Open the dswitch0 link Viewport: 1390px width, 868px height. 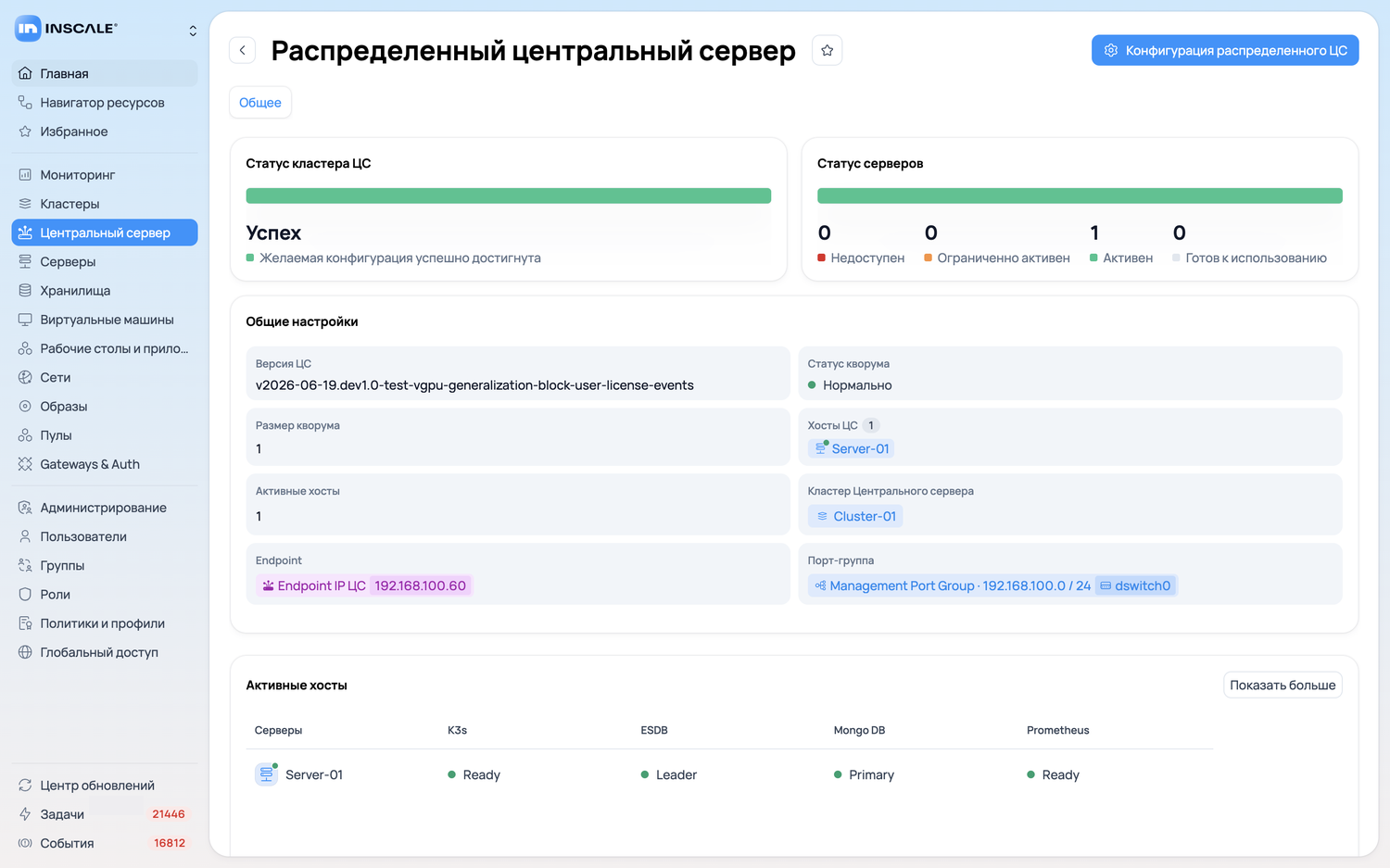click(1135, 585)
